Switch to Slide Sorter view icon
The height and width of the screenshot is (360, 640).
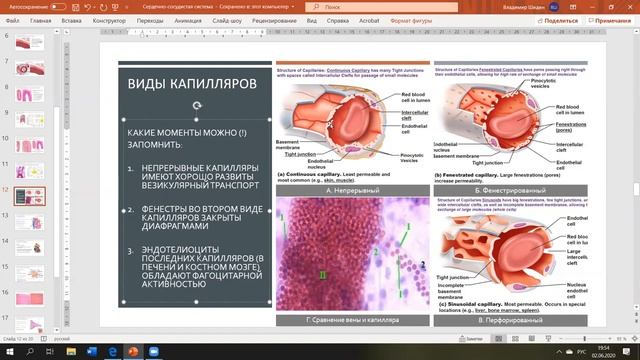(x=515, y=339)
